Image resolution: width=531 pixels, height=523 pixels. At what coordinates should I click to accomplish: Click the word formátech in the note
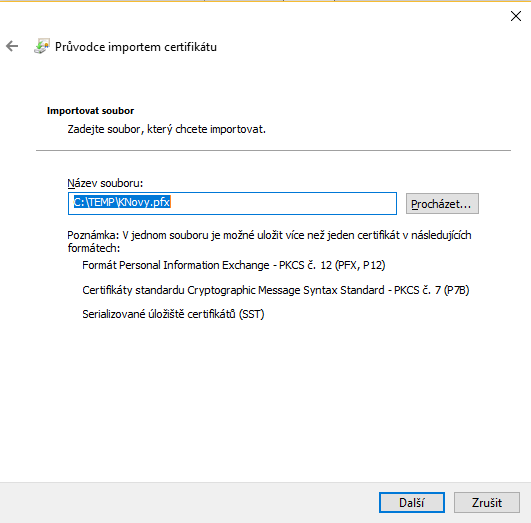(94, 248)
